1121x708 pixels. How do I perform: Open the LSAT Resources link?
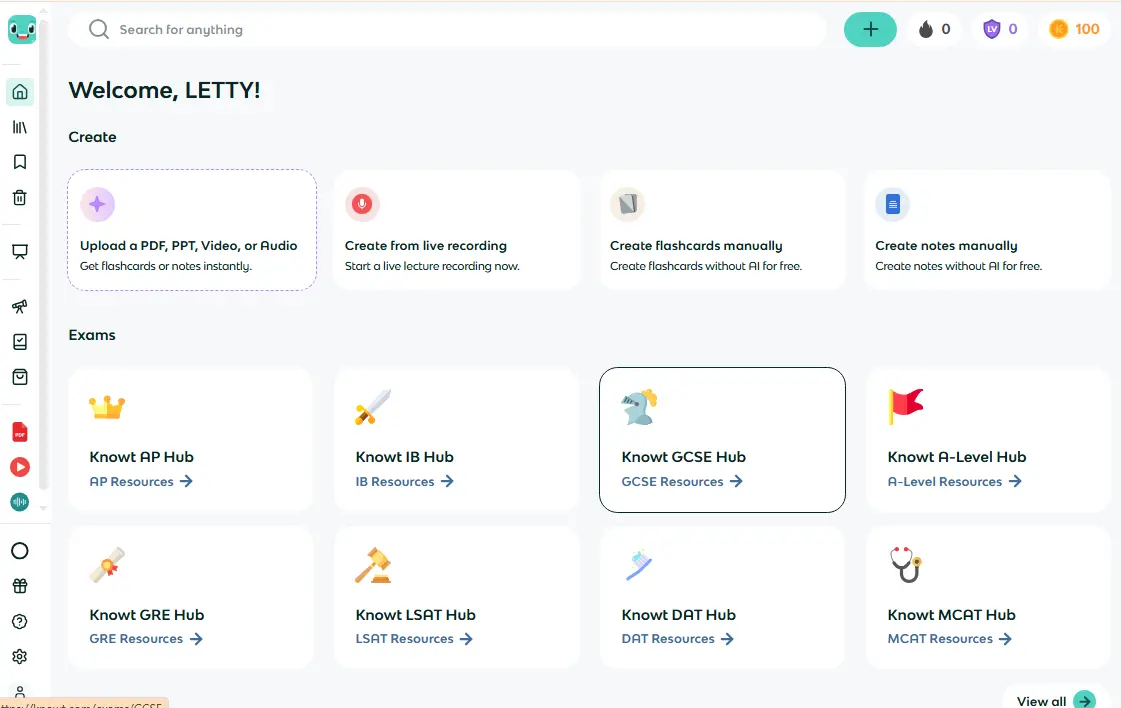[x=414, y=639]
